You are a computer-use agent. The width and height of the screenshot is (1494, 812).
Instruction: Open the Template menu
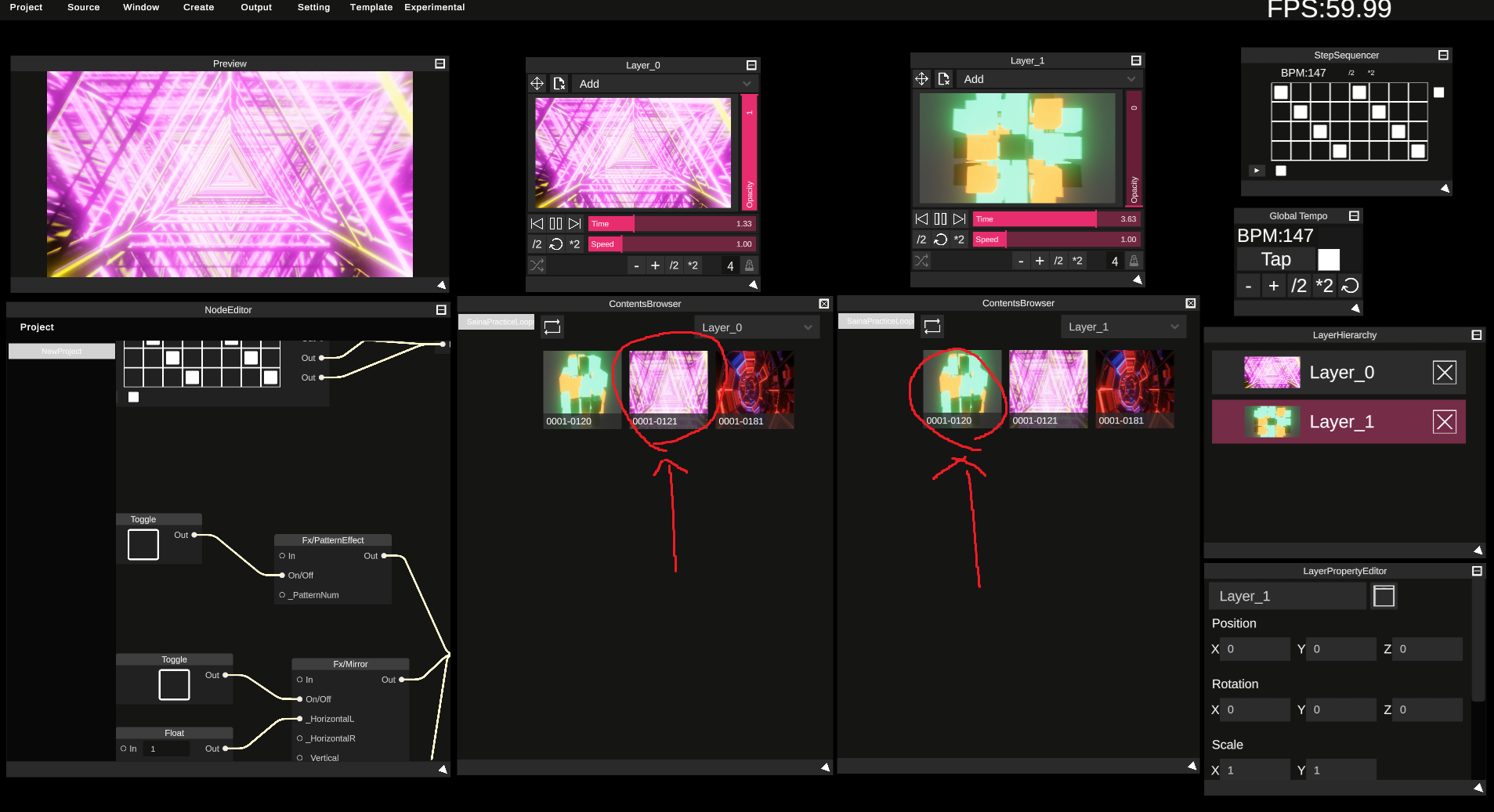pyautogui.click(x=371, y=7)
